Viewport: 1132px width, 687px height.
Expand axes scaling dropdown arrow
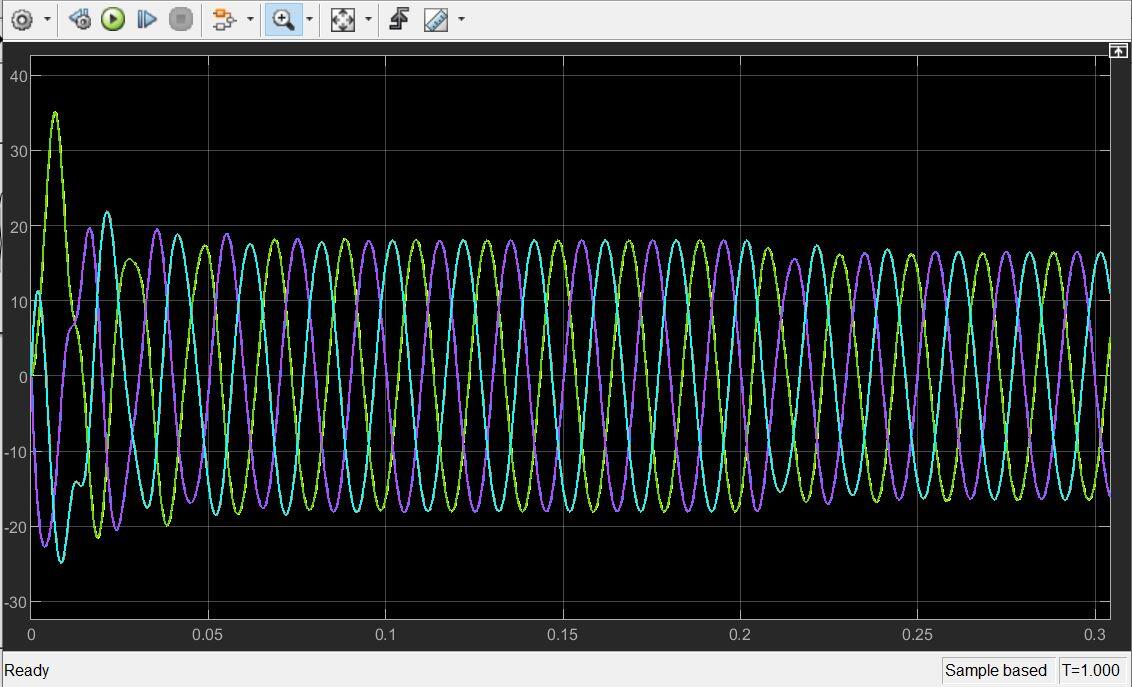pyautogui.click(x=368, y=19)
